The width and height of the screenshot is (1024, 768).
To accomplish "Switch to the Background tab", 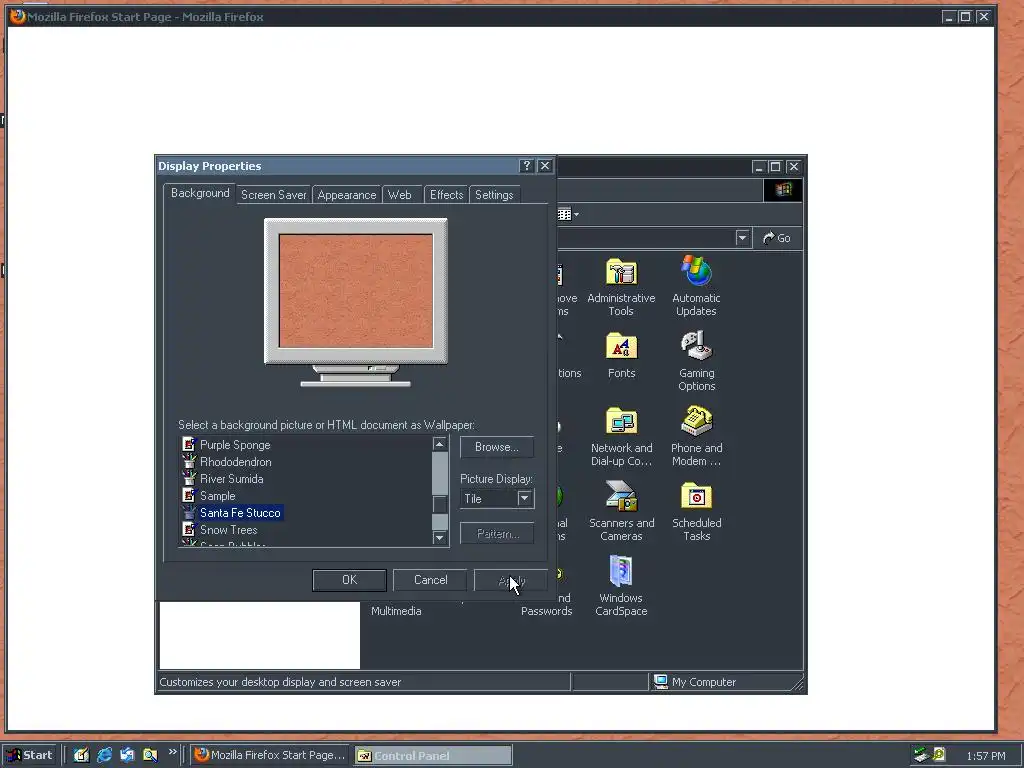I will tap(200, 193).
